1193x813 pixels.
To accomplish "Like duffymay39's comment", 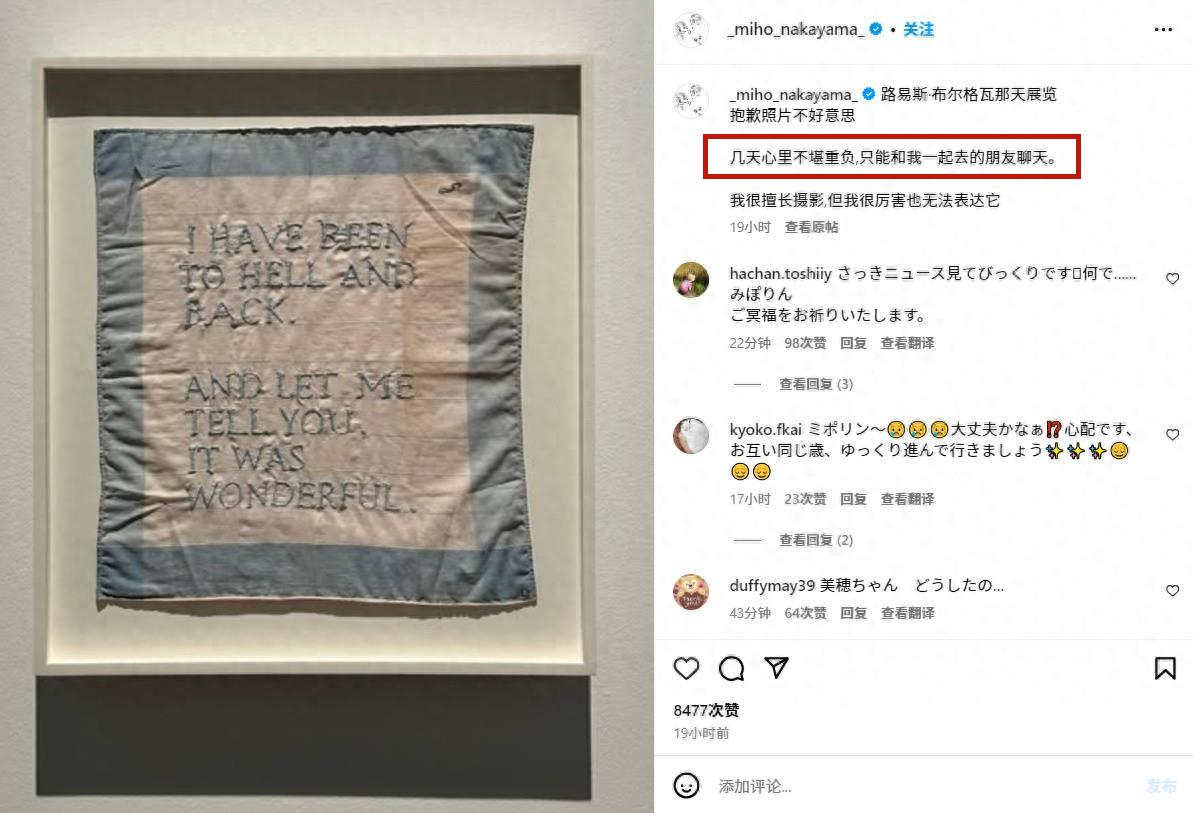I will [1172, 591].
